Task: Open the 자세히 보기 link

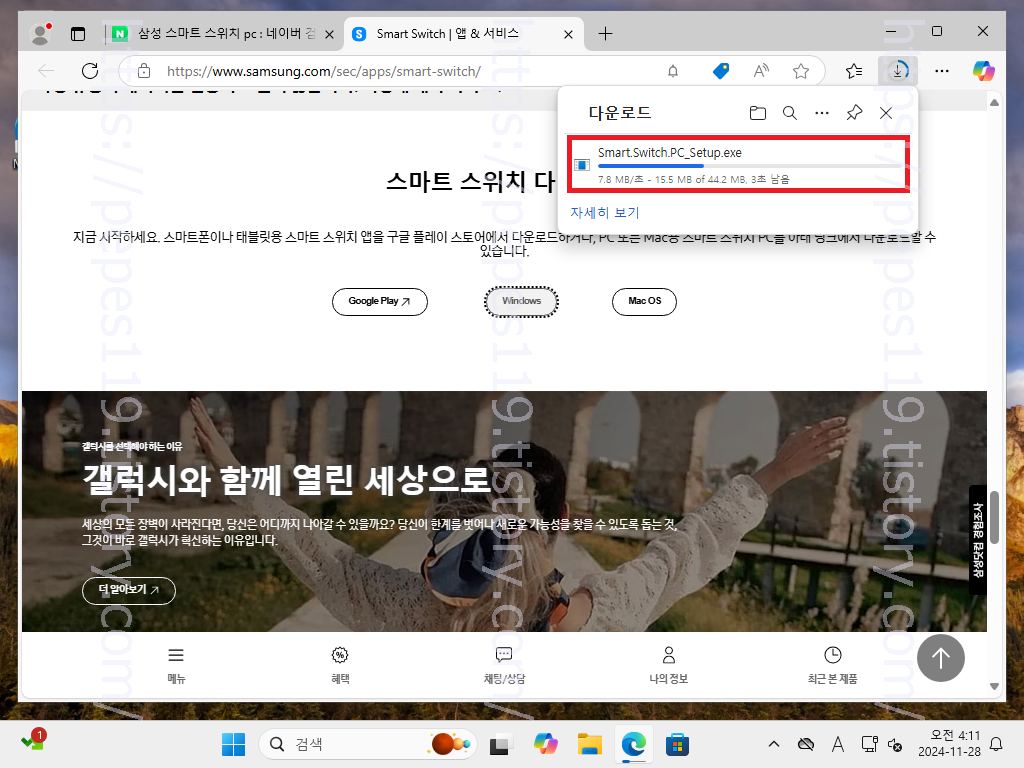Action: click(x=605, y=212)
